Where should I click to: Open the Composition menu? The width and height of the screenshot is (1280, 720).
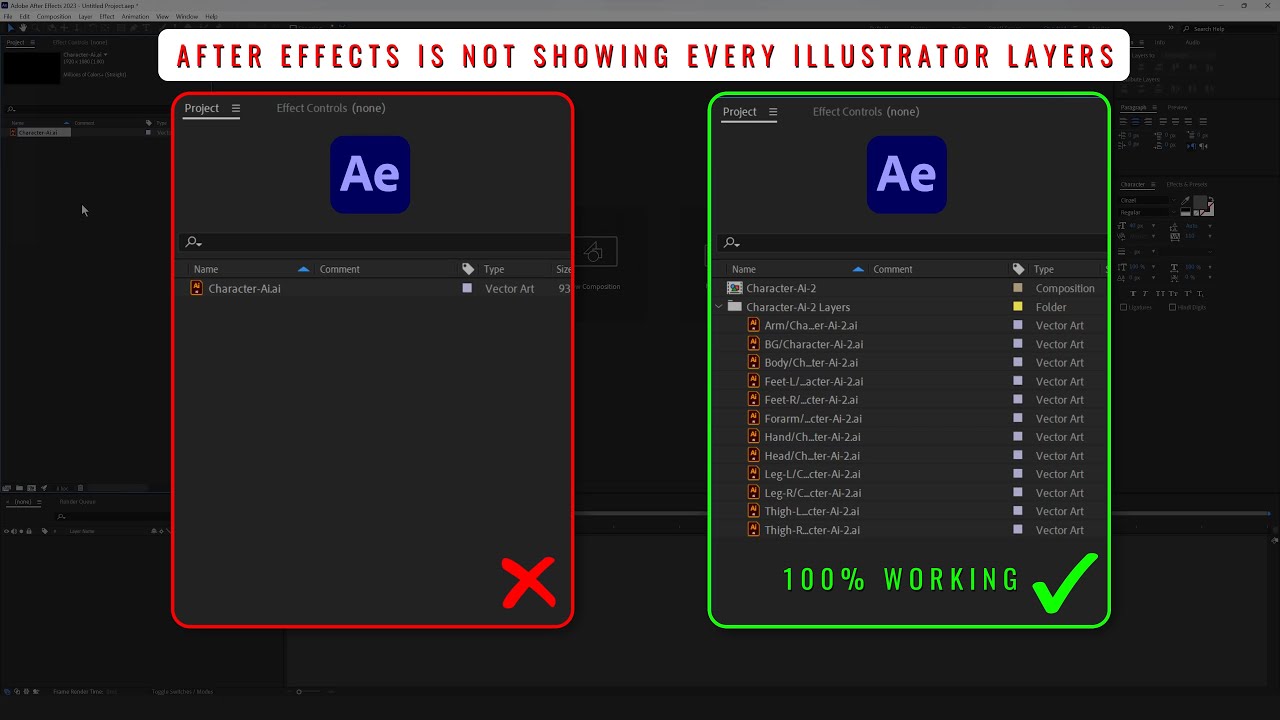pyautogui.click(x=54, y=17)
